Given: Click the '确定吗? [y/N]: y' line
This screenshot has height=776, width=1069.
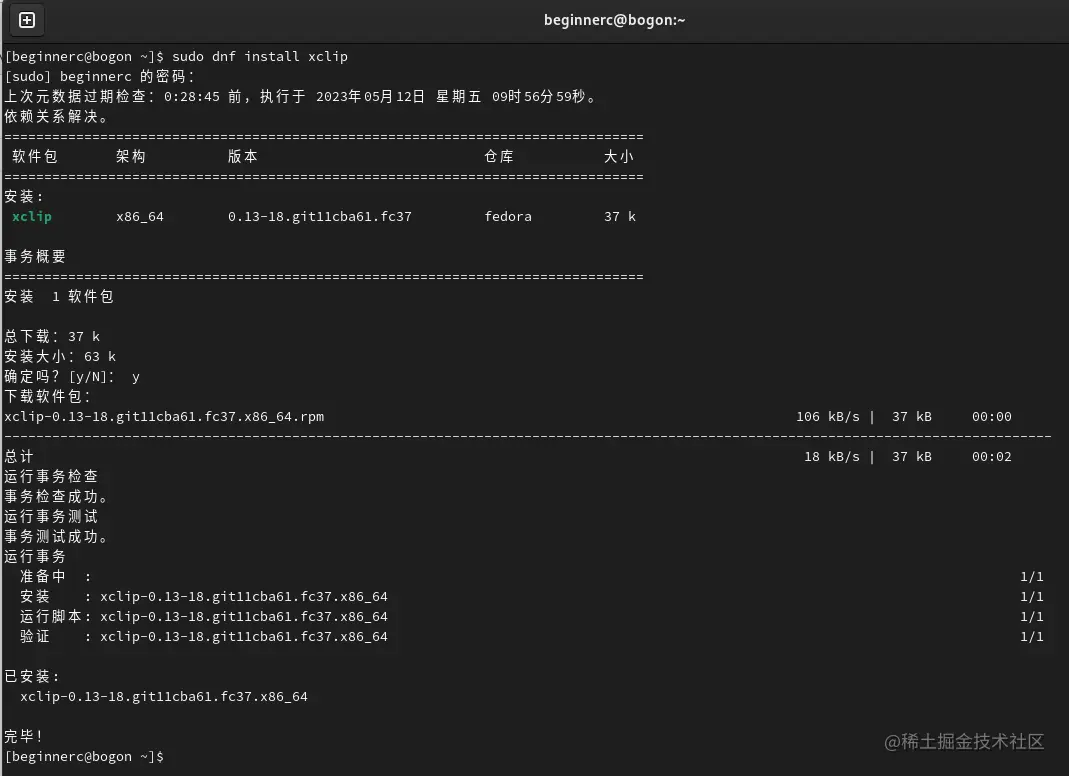Looking at the screenshot, I should click(72, 377).
